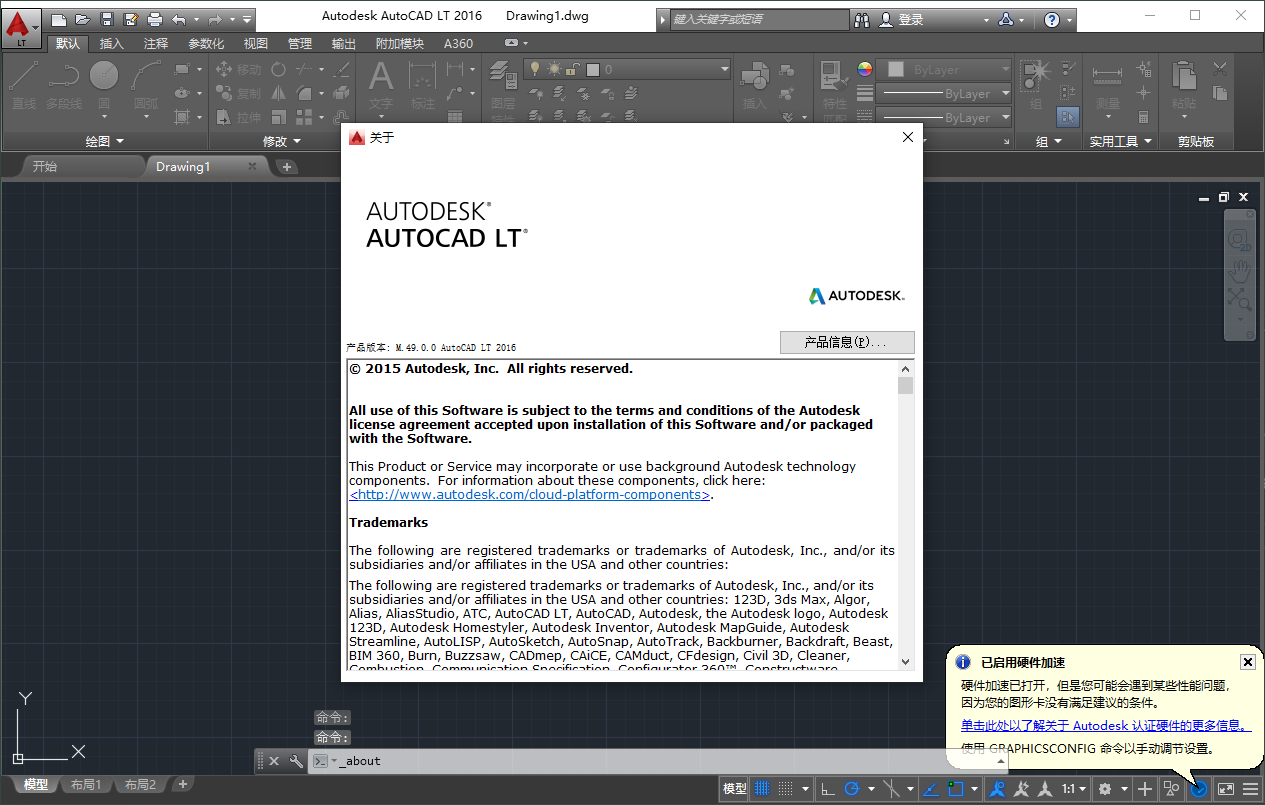The width and height of the screenshot is (1265, 805).
Task: Open the Help dropdown arrow
Action: (1069, 19)
